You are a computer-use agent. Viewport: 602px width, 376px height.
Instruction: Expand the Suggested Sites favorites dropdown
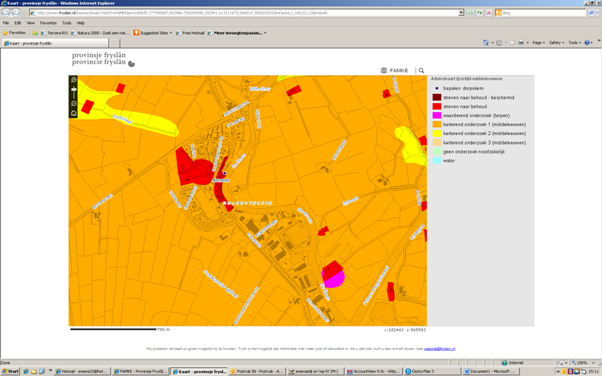coord(170,33)
